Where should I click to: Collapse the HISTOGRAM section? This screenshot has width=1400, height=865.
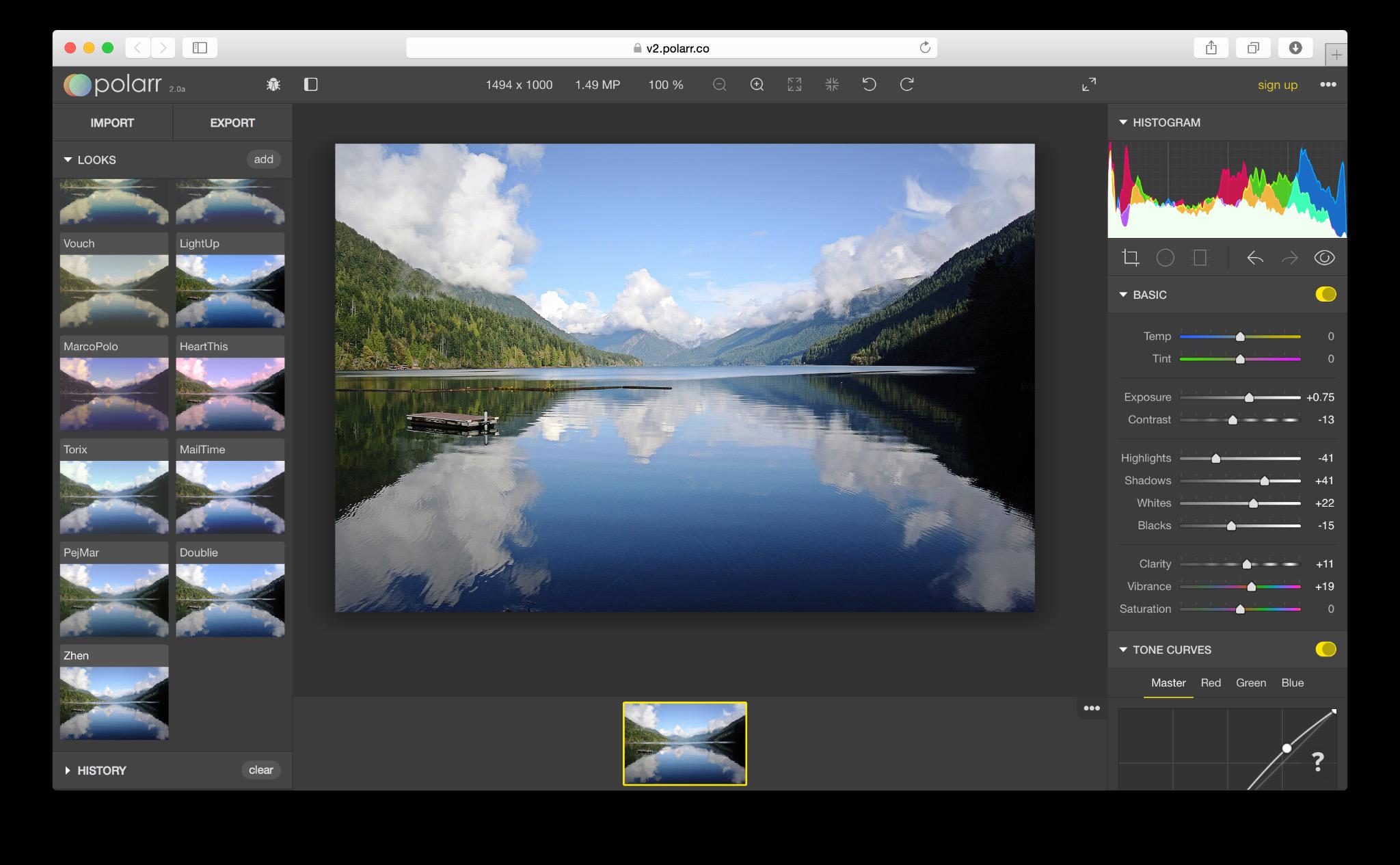click(x=1123, y=122)
